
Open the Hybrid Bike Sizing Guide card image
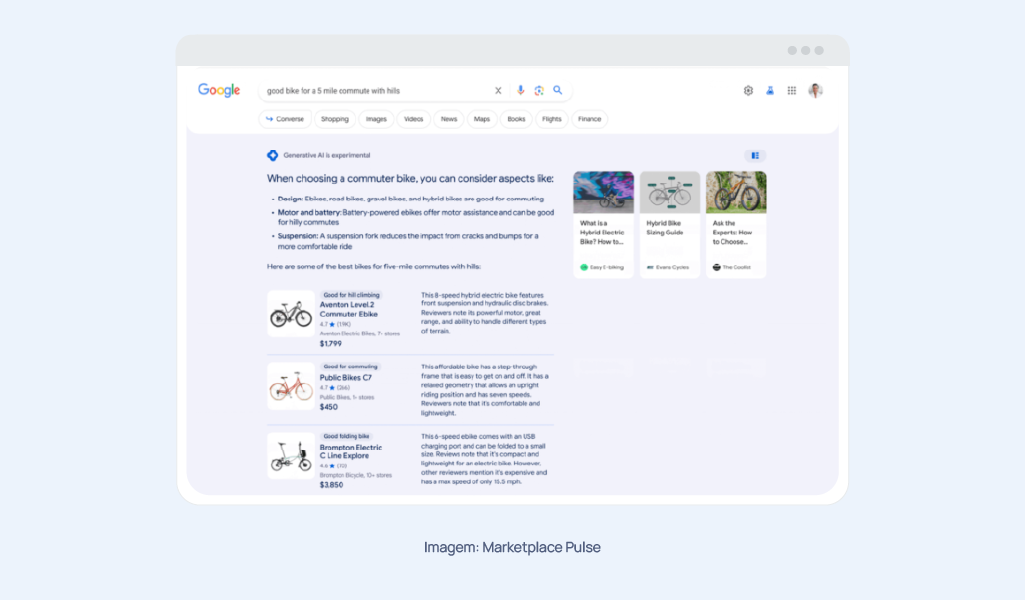(670, 192)
